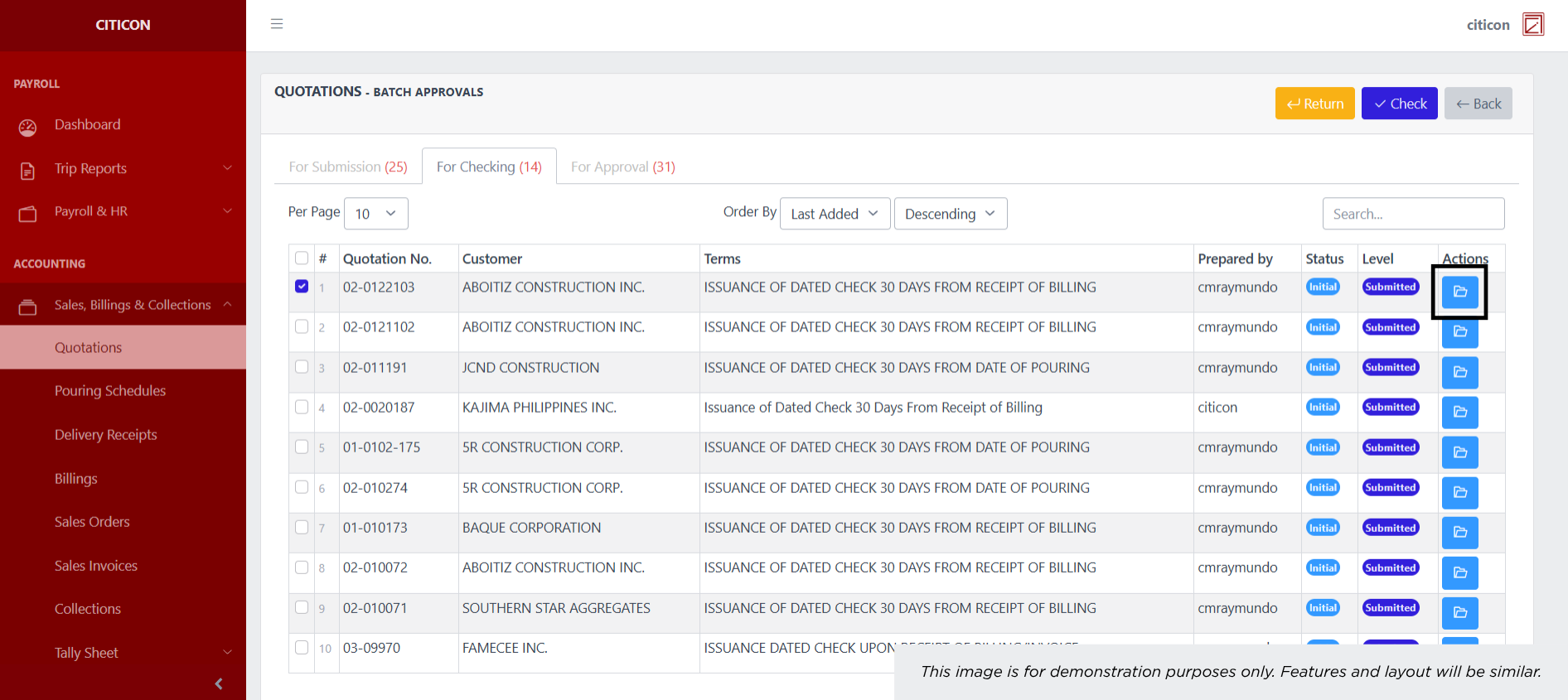Uncheck the checkbox for quotation 02-0122103
Viewport: 1568px width, 700px height.
coord(302,287)
